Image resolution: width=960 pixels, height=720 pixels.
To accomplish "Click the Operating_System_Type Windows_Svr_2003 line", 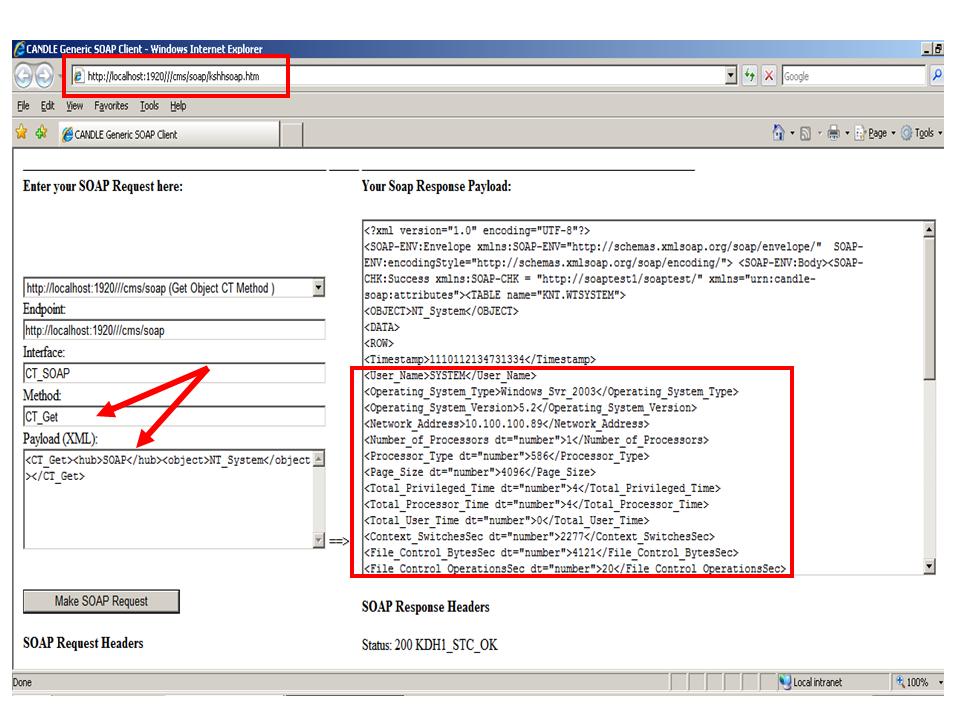I will point(551,391).
